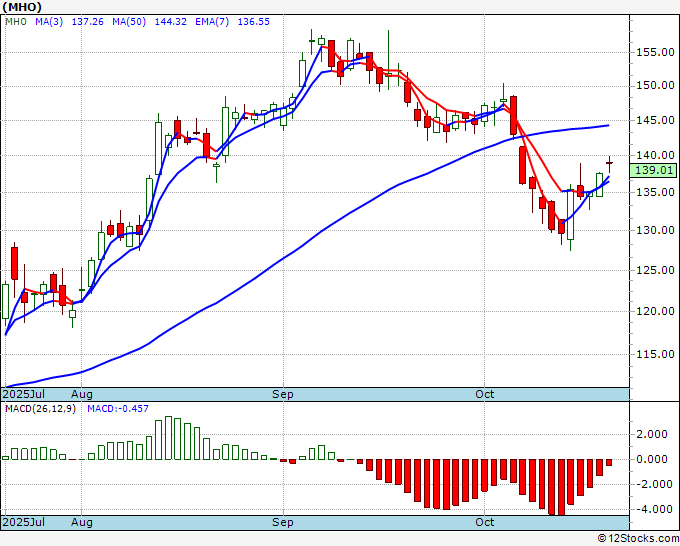680x546 pixels.
Task: Click the 140.00 price axis label
Action: [x=655, y=155]
